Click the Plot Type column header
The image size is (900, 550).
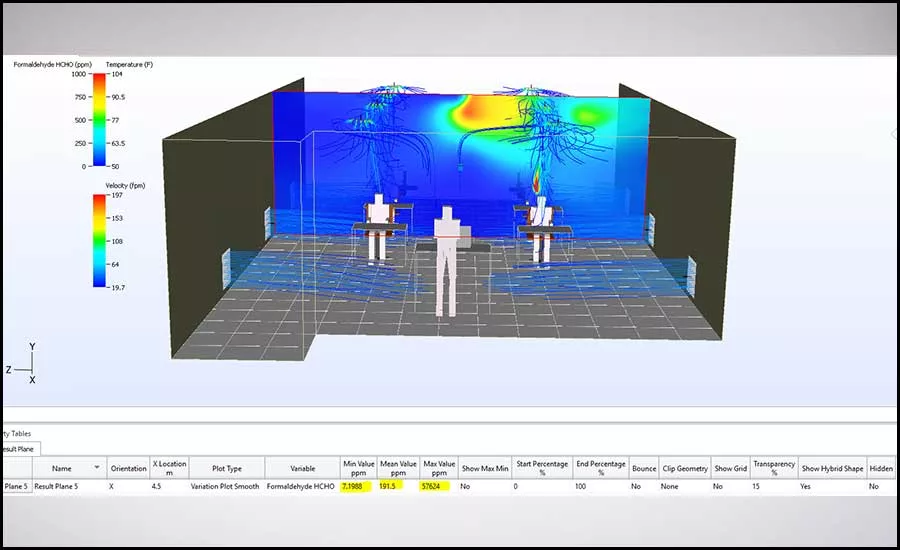click(227, 468)
